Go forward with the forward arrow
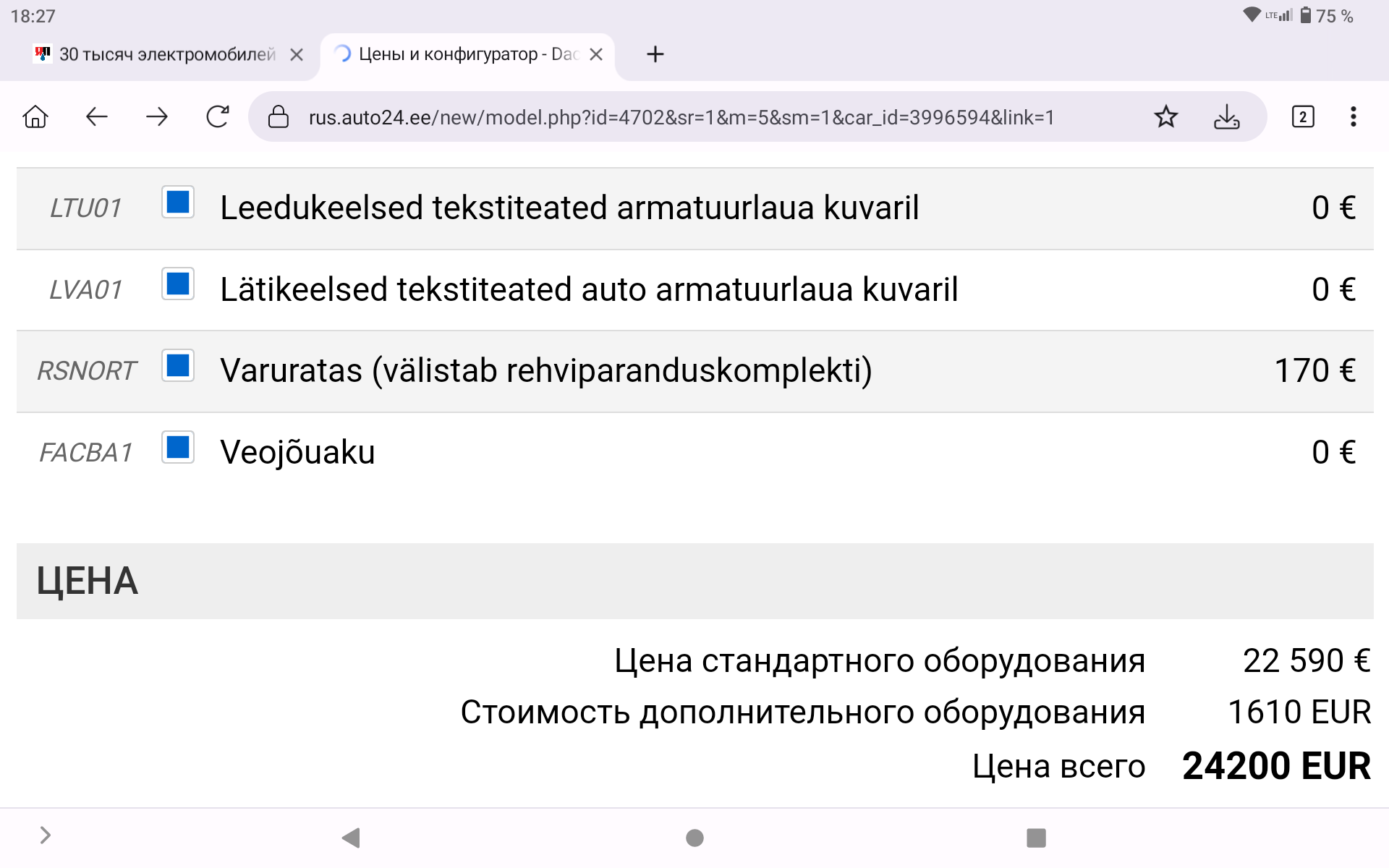The width and height of the screenshot is (1389, 868). point(157,116)
